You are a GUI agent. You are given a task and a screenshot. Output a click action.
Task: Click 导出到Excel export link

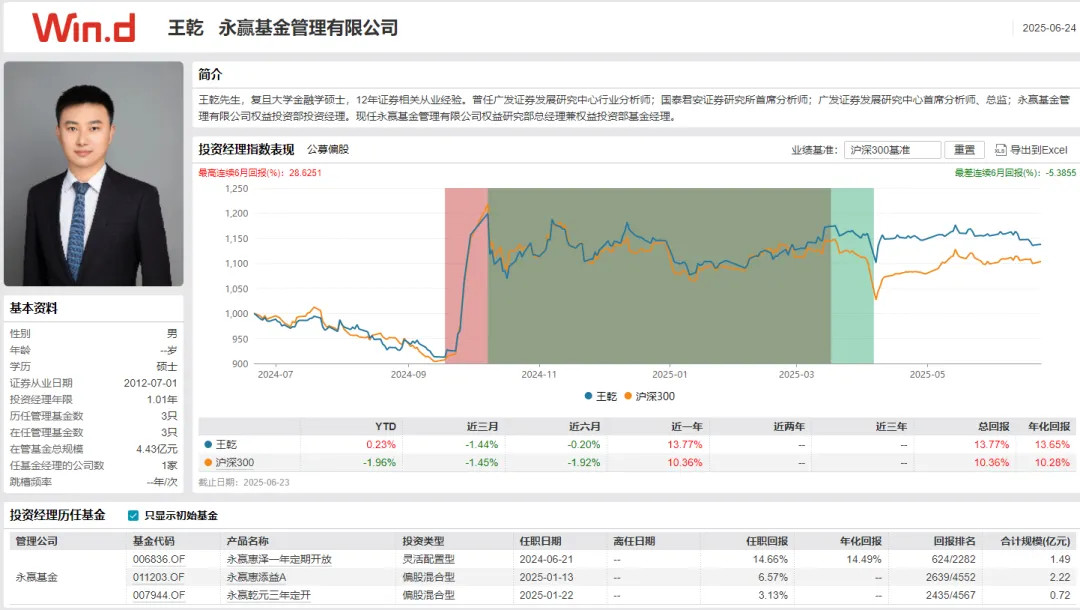tap(1039, 150)
